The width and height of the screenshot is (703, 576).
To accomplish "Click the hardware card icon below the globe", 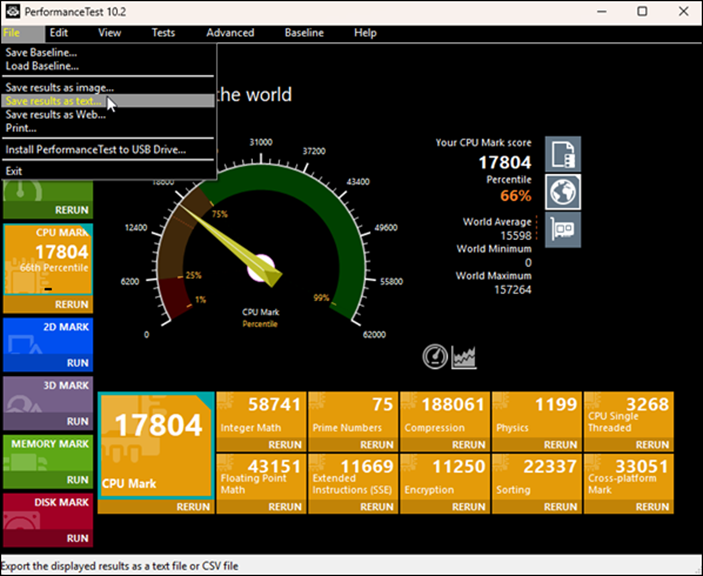I will pyautogui.click(x=563, y=230).
